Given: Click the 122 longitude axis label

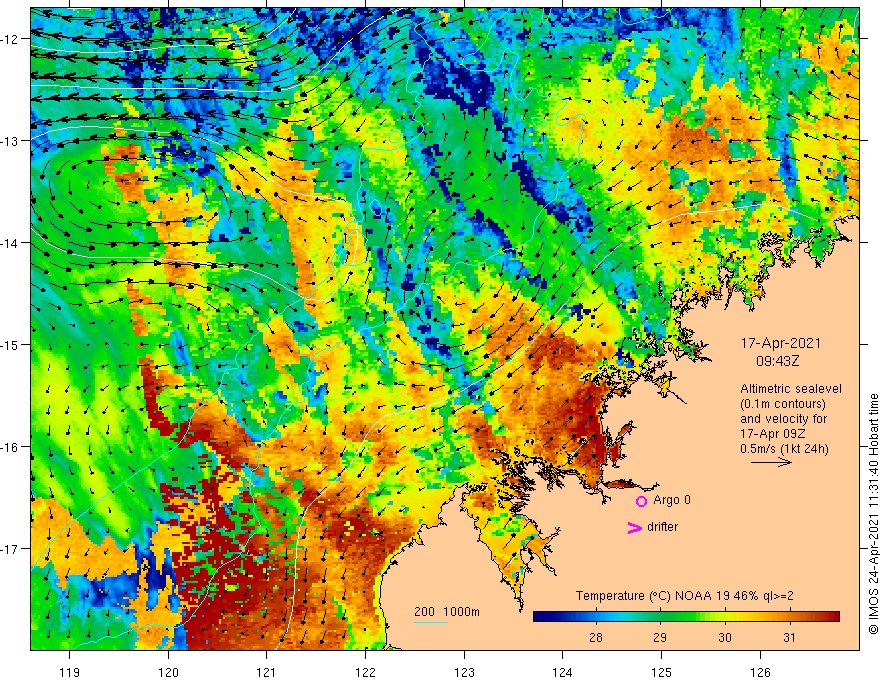Looking at the screenshot, I should click(365, 672).
